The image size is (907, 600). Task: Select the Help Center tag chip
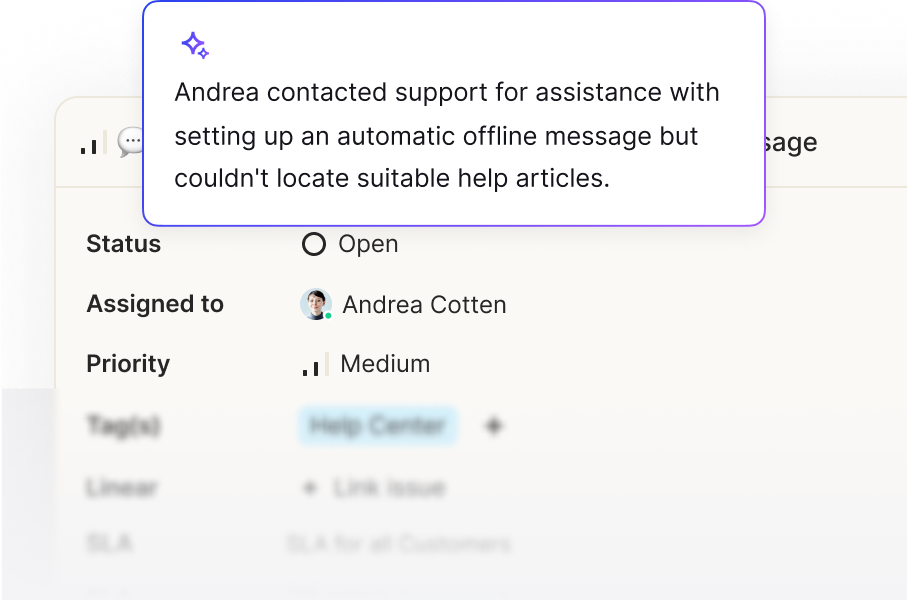pos(378,426)
